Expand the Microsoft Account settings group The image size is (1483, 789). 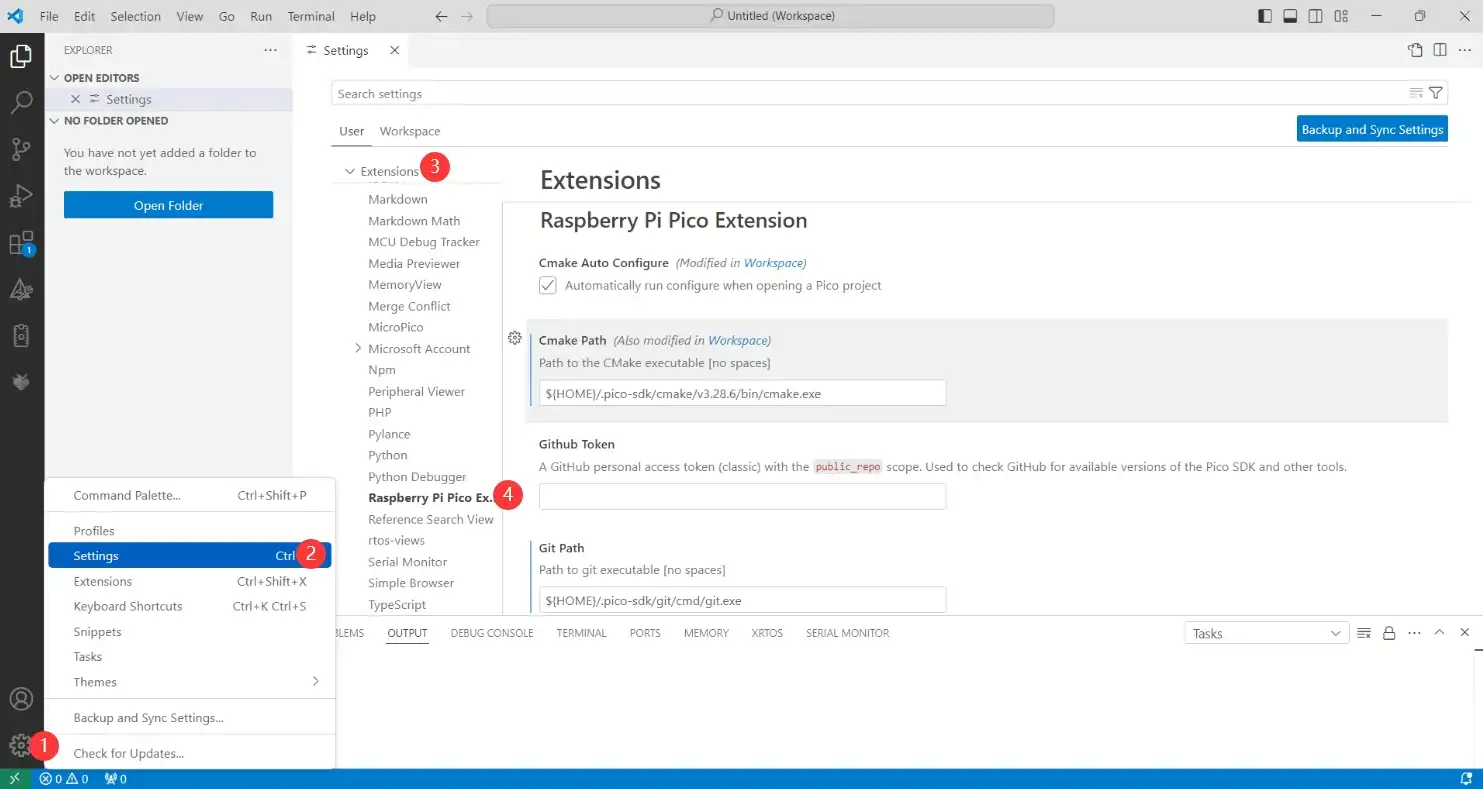[358, 349]
